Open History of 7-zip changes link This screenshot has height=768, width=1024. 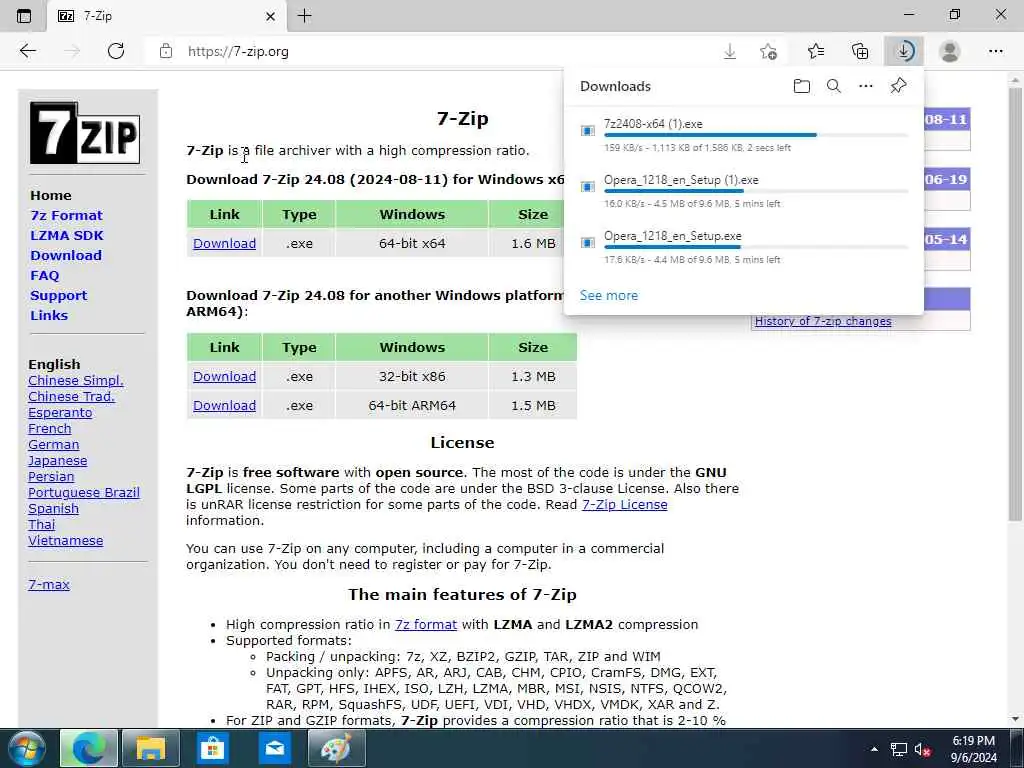pos(823,321)
